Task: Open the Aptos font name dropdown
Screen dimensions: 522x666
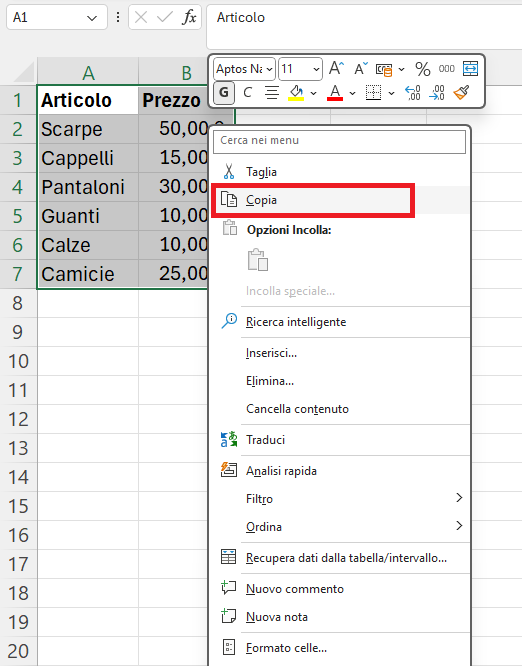Action: (244, 69)
